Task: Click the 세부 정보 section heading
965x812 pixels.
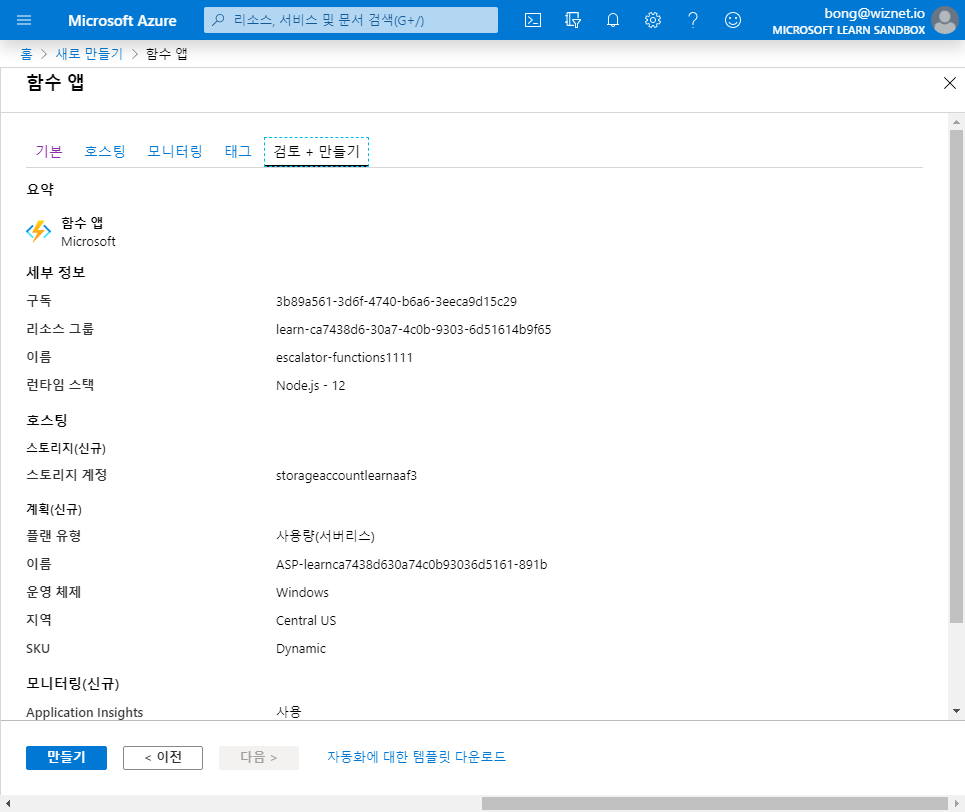Action: tap(55, 273)
